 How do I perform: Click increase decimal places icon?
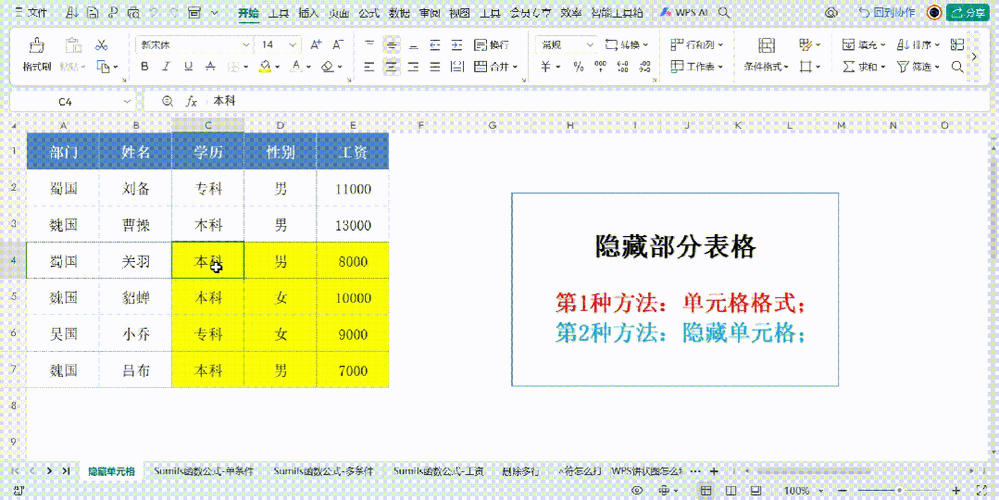click(624, 66)
